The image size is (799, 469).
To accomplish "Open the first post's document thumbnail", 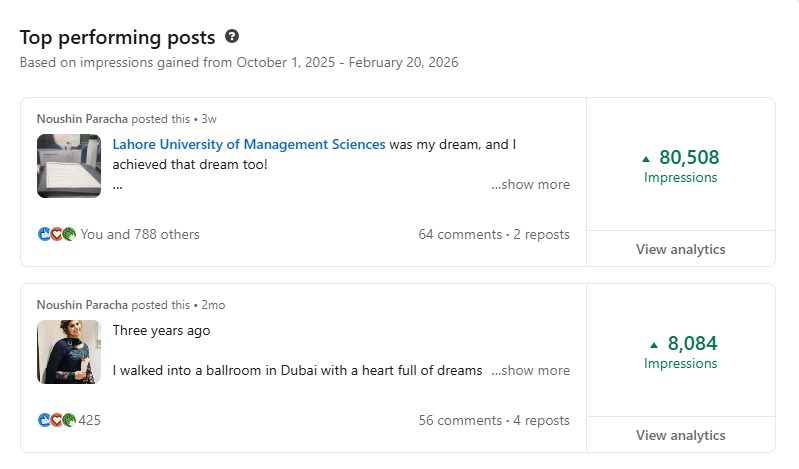I will click(69, 166).
